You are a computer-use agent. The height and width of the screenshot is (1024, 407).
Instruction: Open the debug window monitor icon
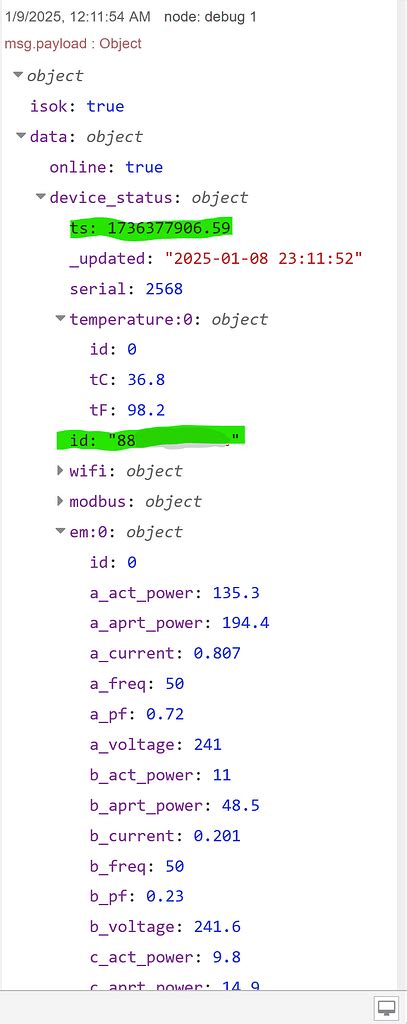click(387, 1007)
